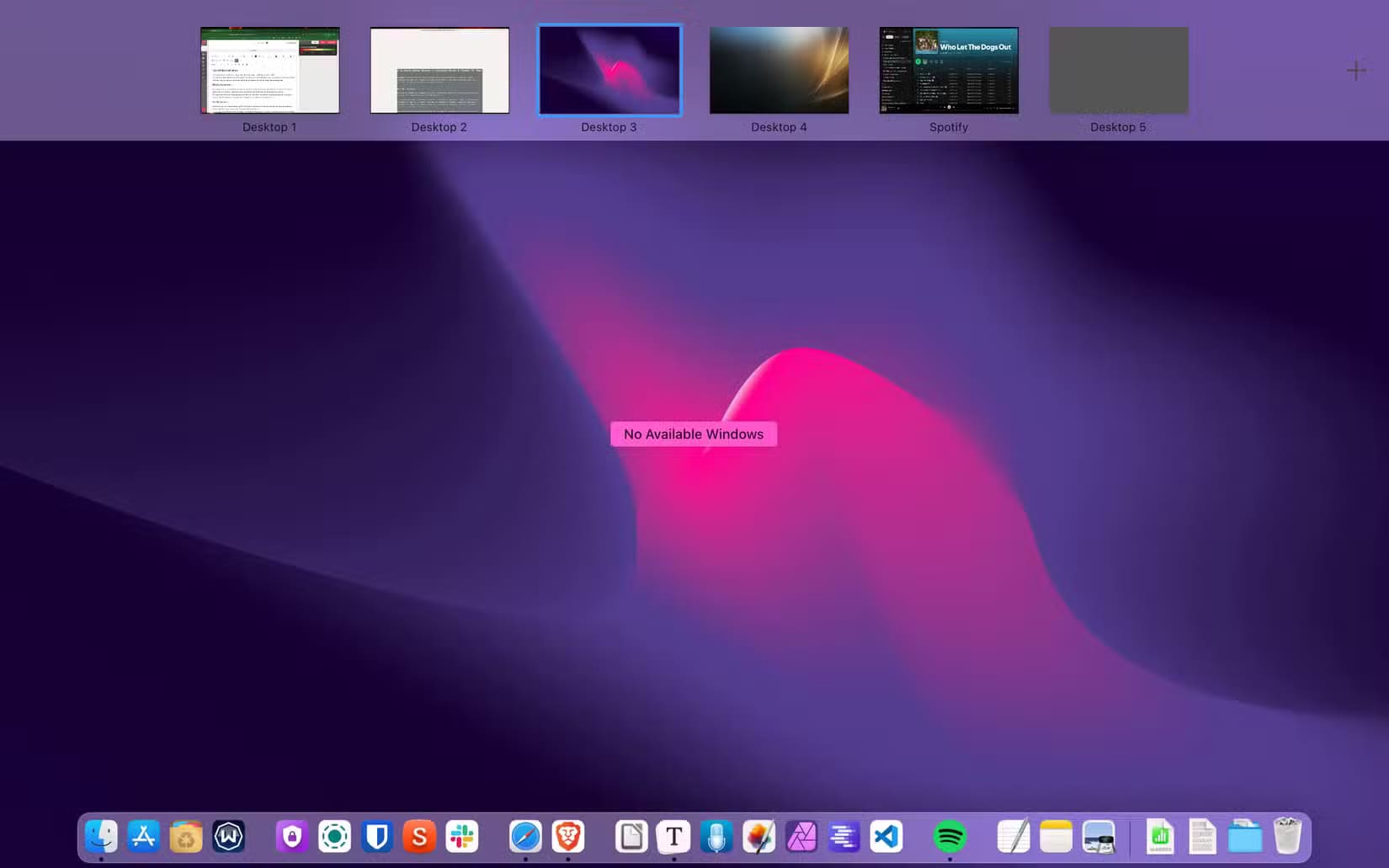The height and width of the screenshot is (868, 1389).
Task: Open Visual Studio Code
Action: point(886,837)
